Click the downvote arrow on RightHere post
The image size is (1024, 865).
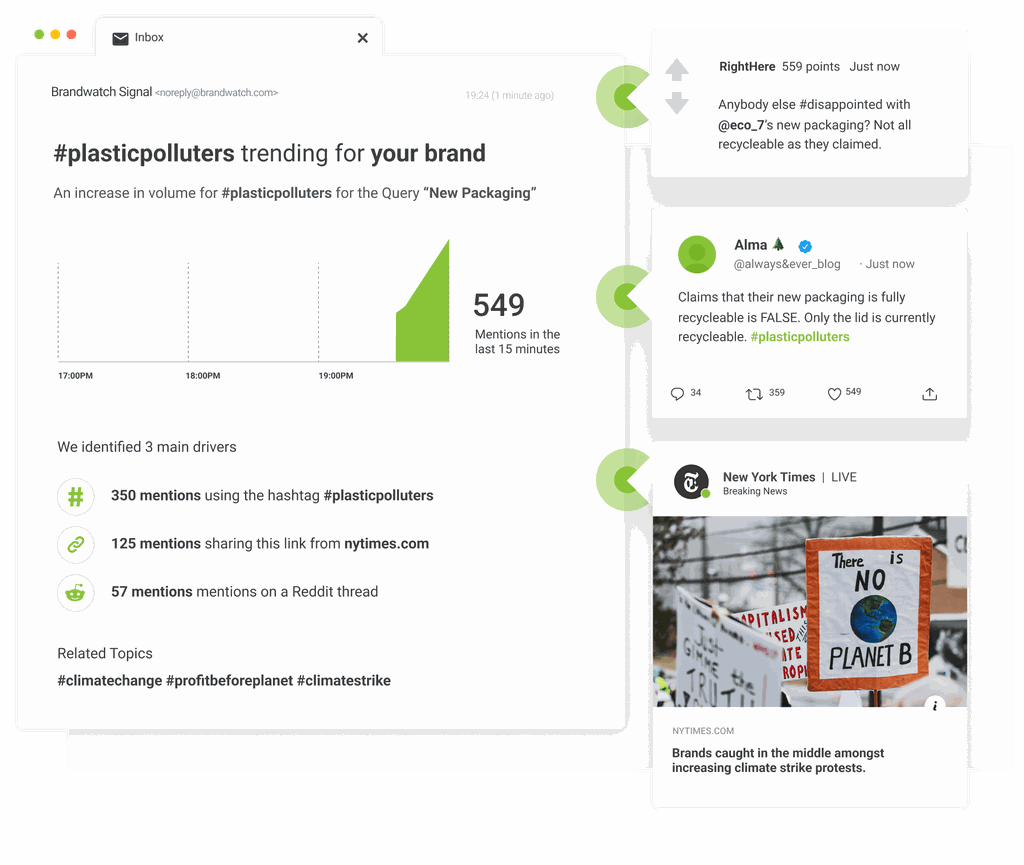coord(677,103)
